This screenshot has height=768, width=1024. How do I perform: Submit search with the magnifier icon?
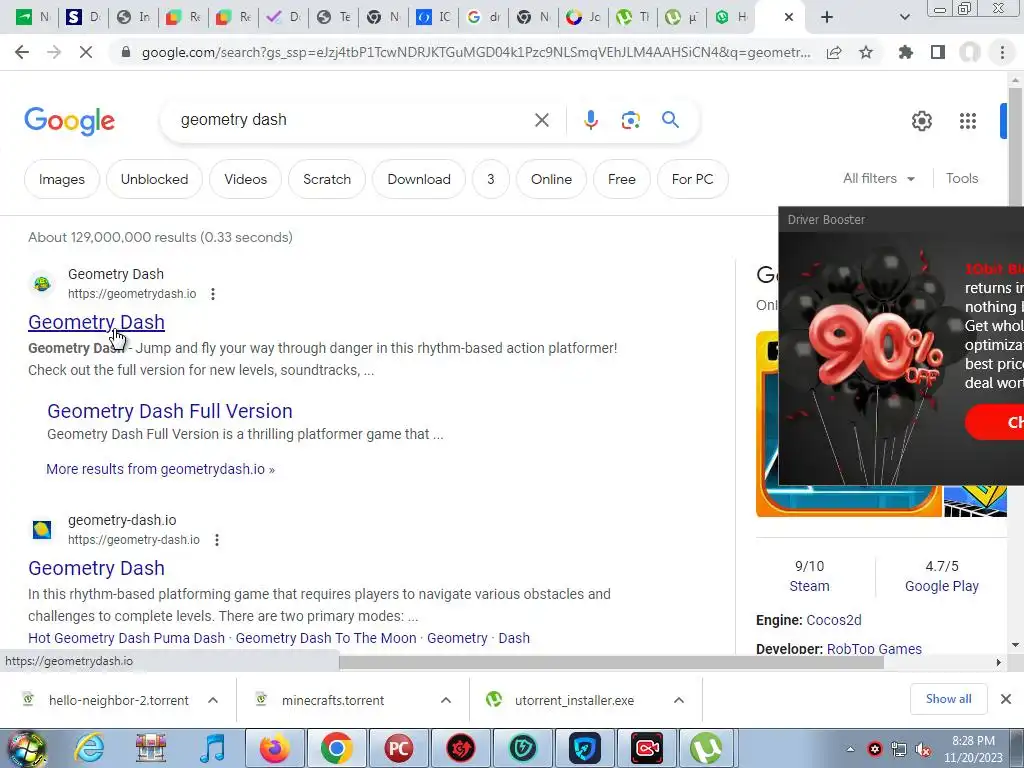coord(670,120)
